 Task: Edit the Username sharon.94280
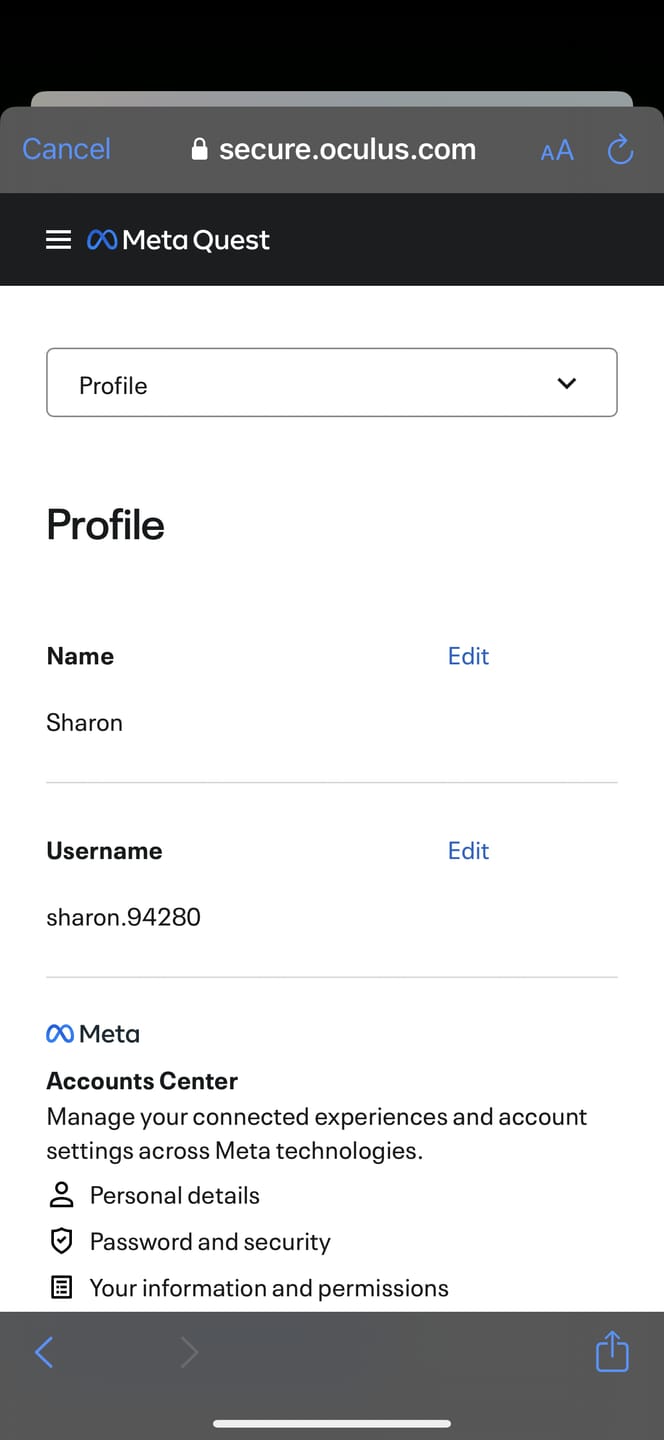pos(468,851)
